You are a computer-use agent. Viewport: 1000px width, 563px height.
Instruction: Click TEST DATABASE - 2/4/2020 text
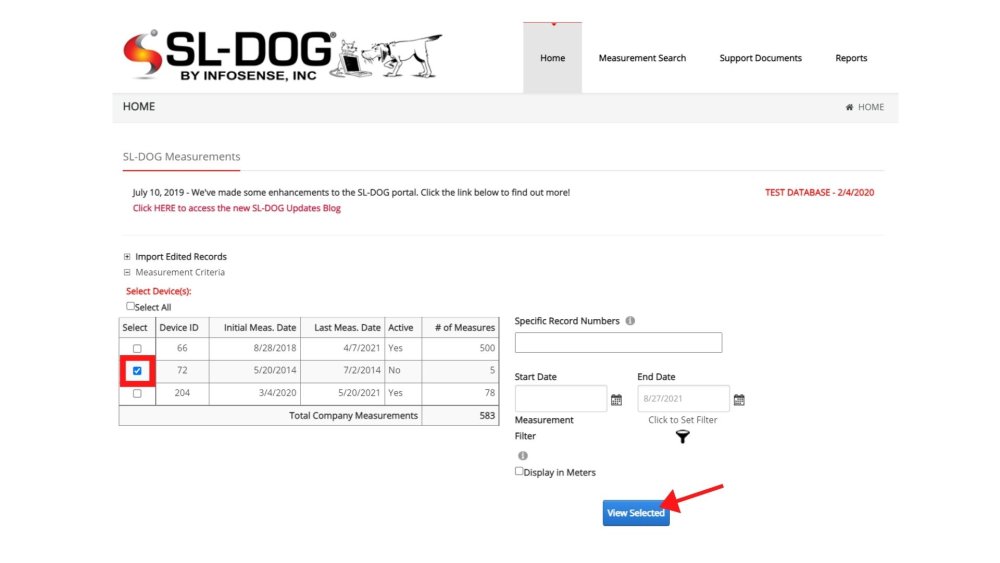pos(820,193)
